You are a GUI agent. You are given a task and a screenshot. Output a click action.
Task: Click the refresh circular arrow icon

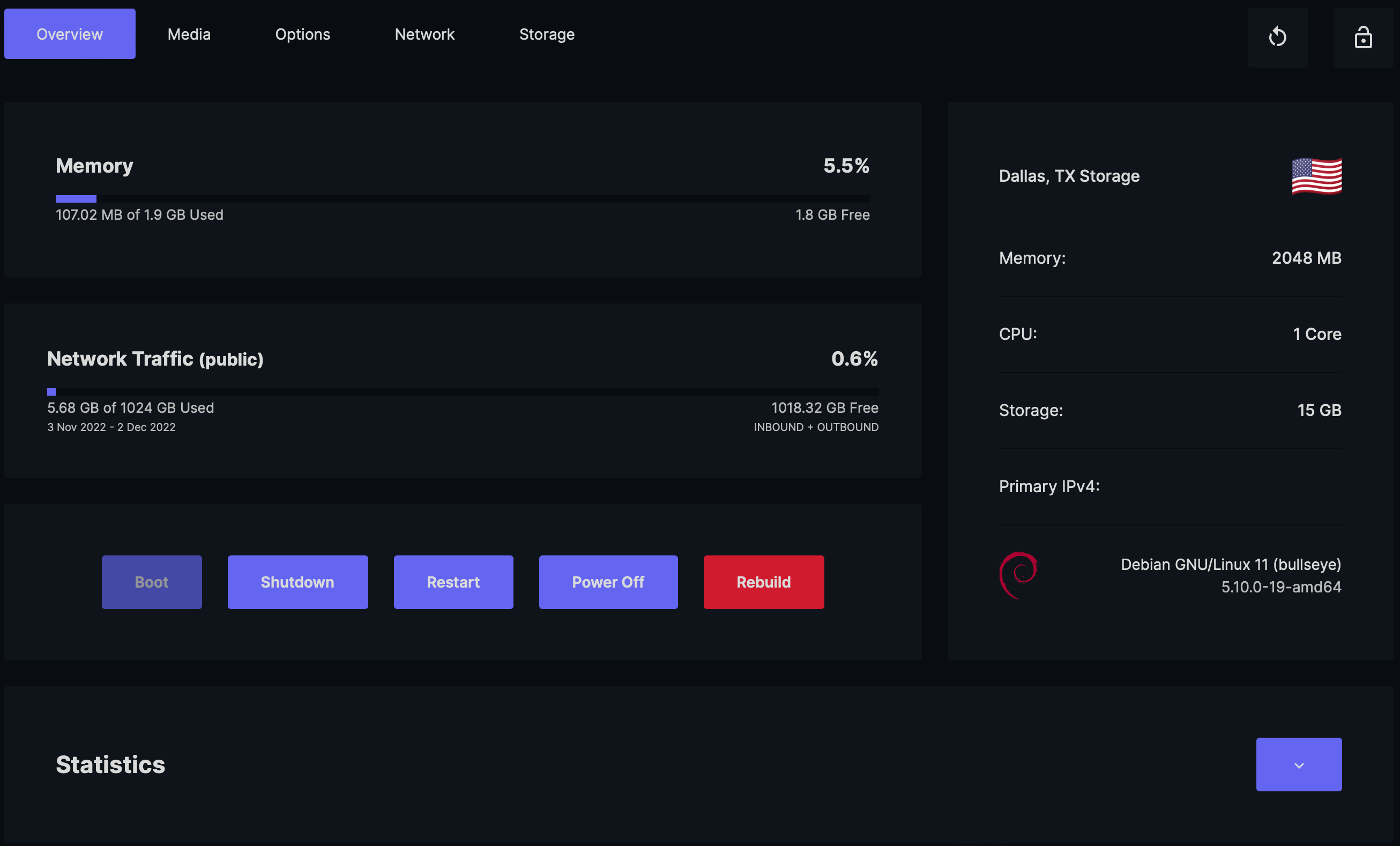pyautogui.click(x=1277, y=37)
